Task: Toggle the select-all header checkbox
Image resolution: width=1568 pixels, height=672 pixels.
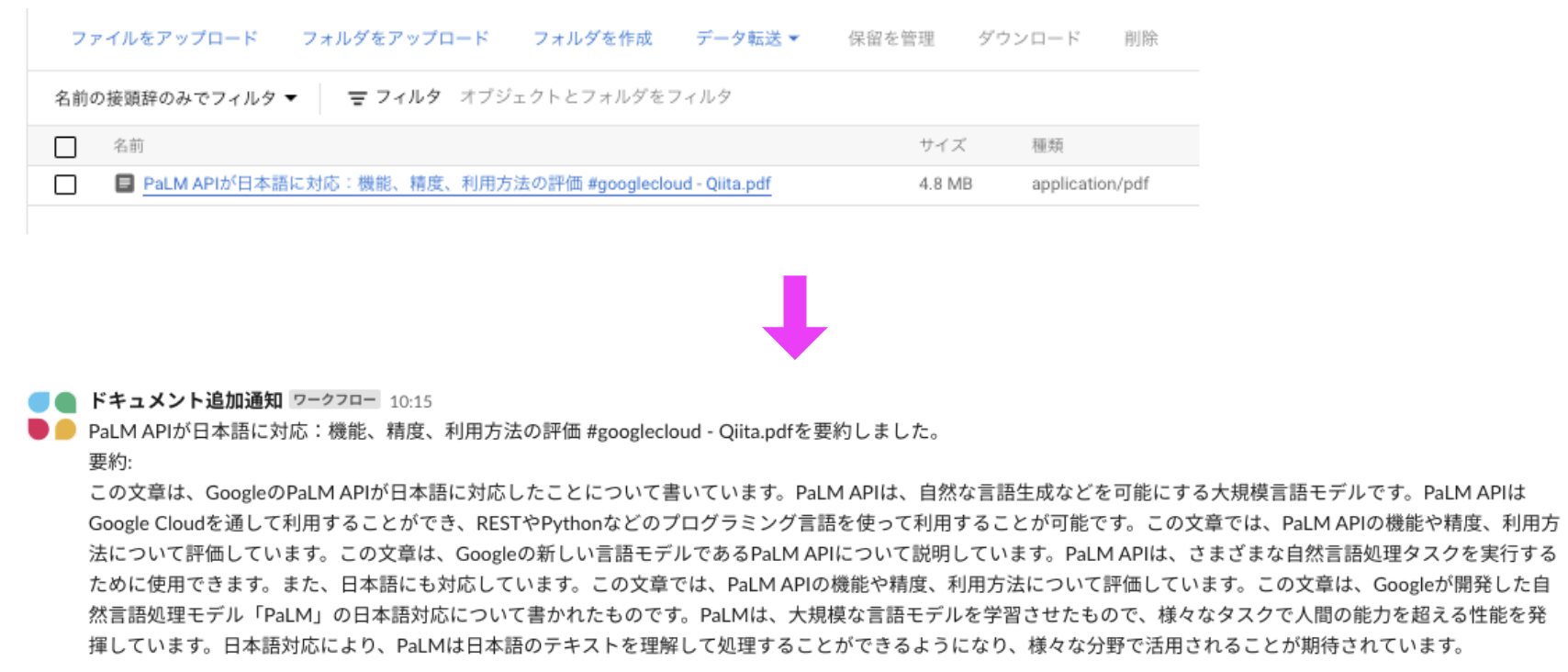Action: (x=65, y=147)
